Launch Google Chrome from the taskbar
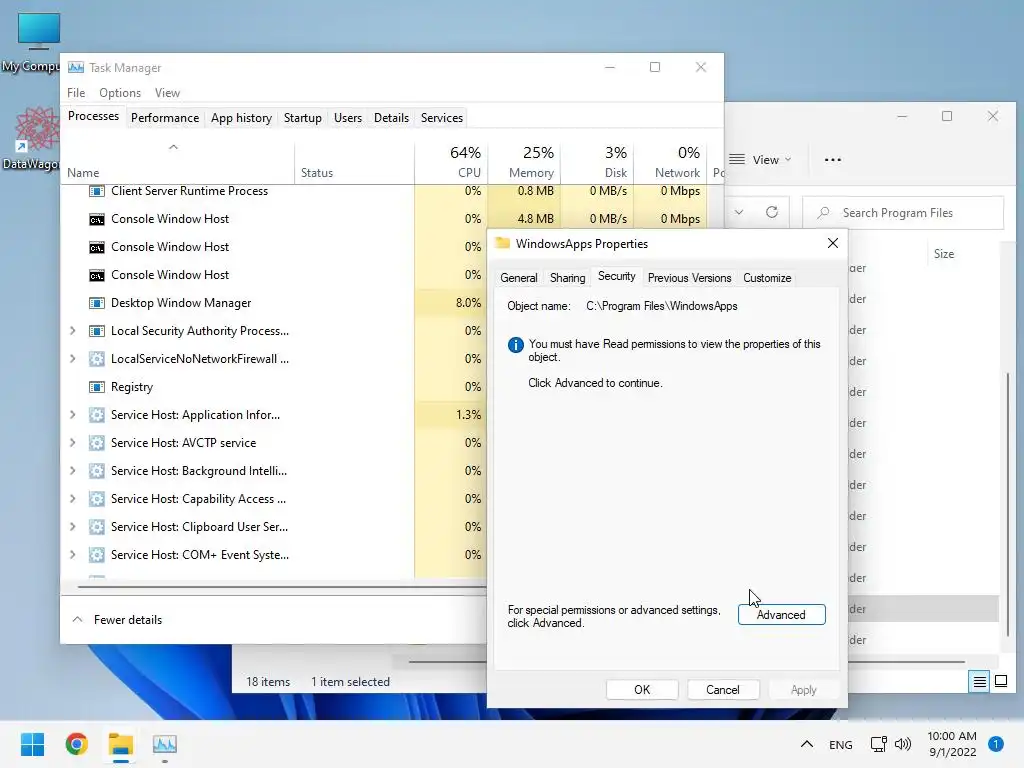The height and width of the screenshot is (768, 1024). point(76,744)
